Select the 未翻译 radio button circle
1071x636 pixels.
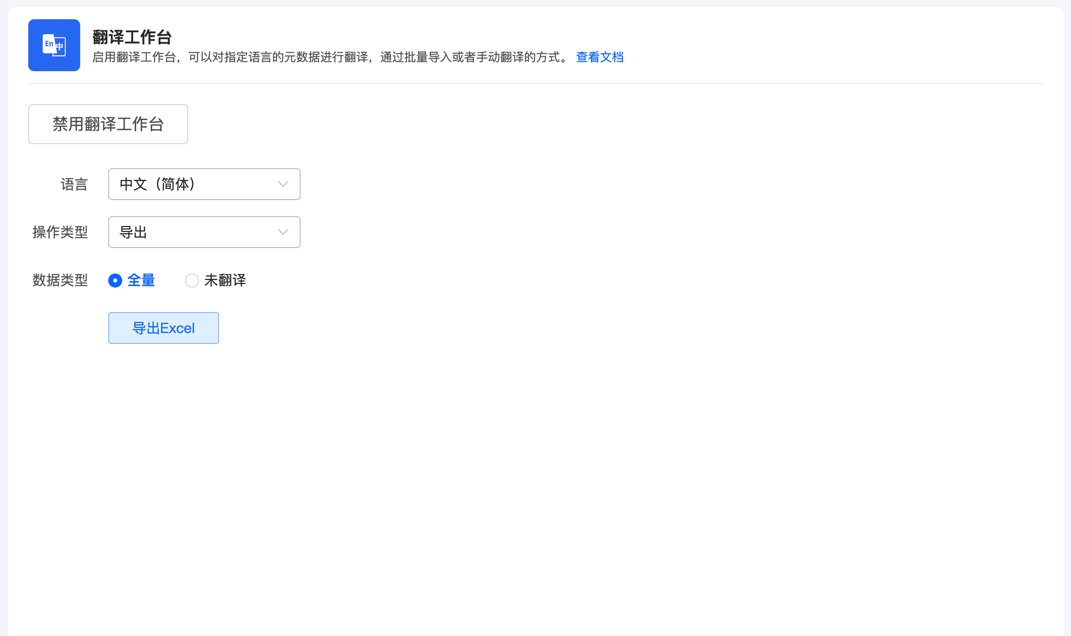192,281
